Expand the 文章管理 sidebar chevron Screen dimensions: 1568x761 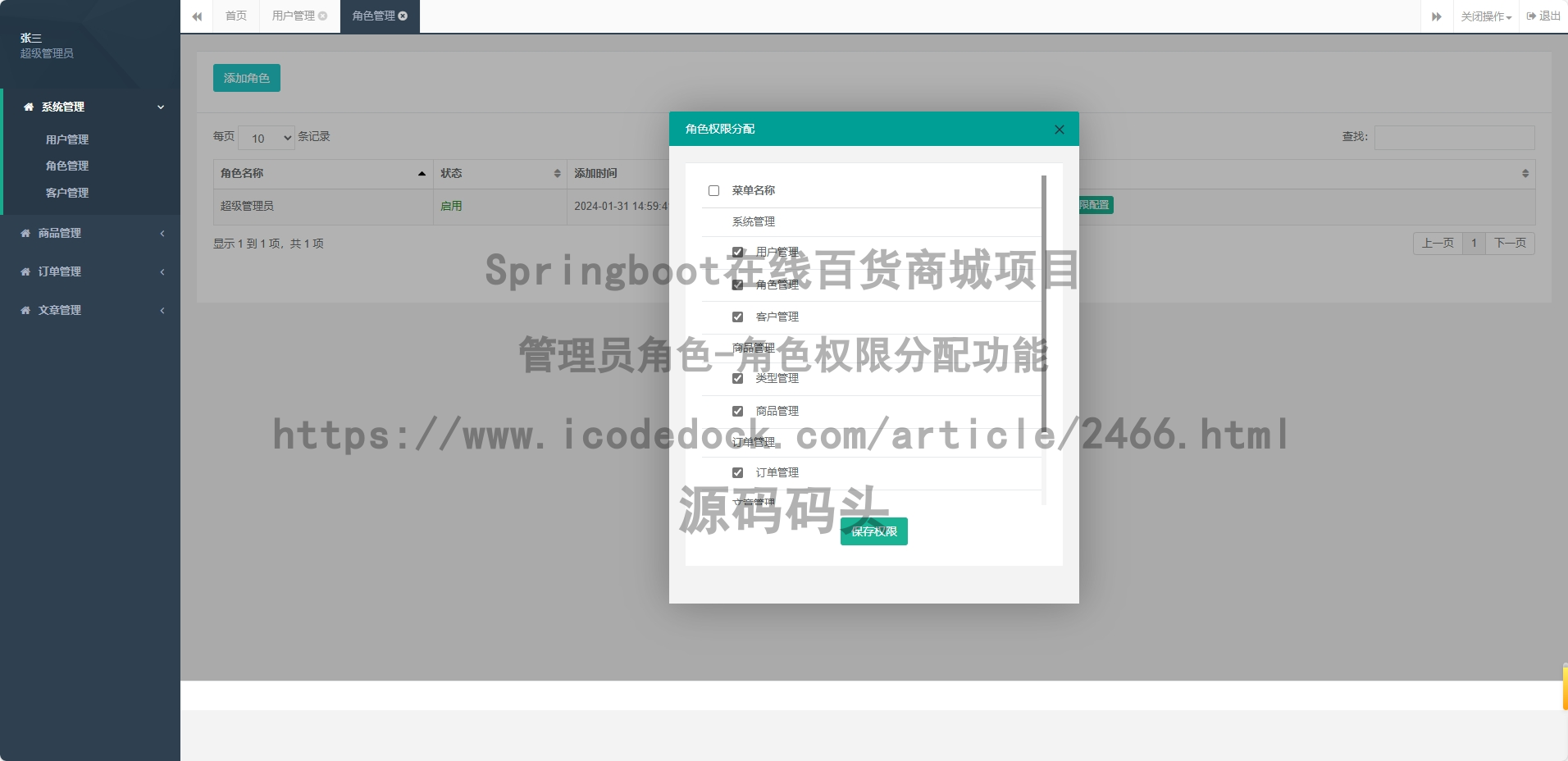coord(162,310)
